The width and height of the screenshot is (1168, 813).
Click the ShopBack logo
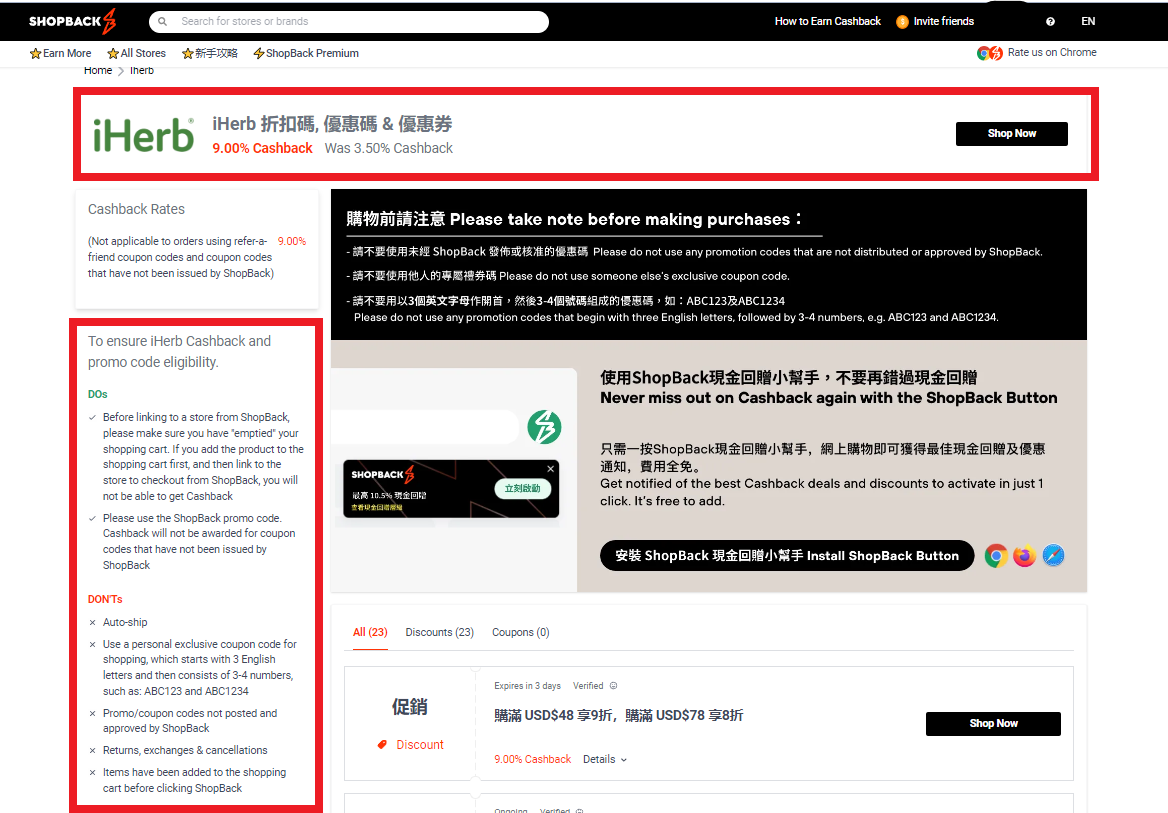(x=72, y=22)
